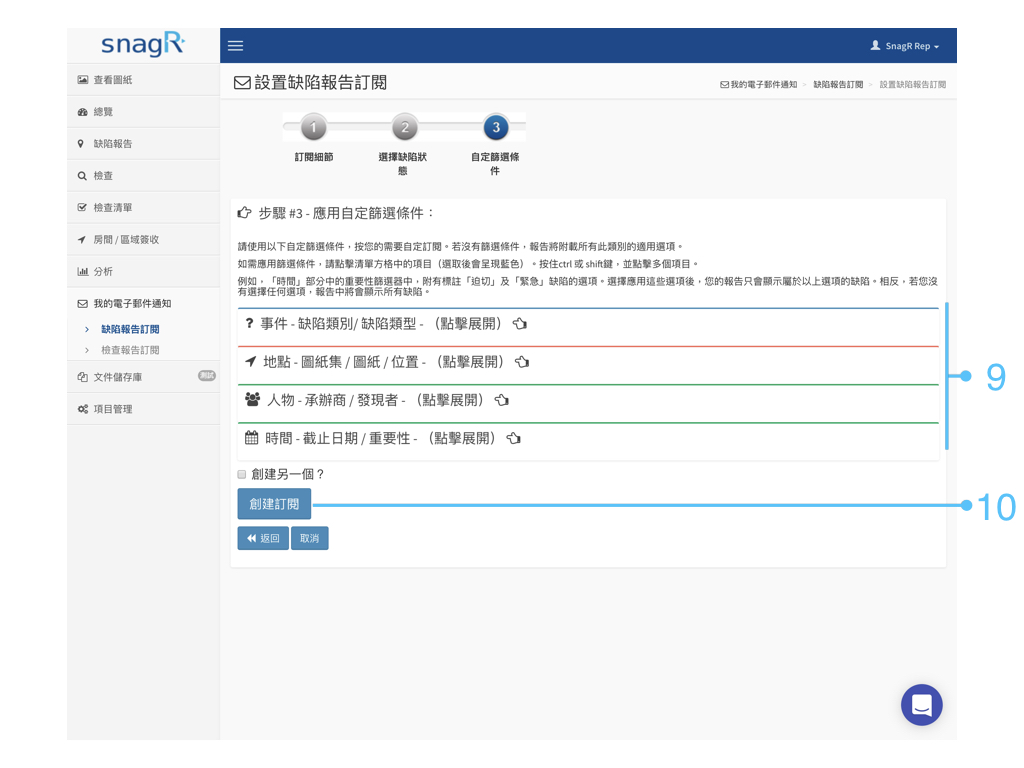
Task: Click pointing hand icon on 人物 row
Action: pyautogui.click(x=502, y=400)
